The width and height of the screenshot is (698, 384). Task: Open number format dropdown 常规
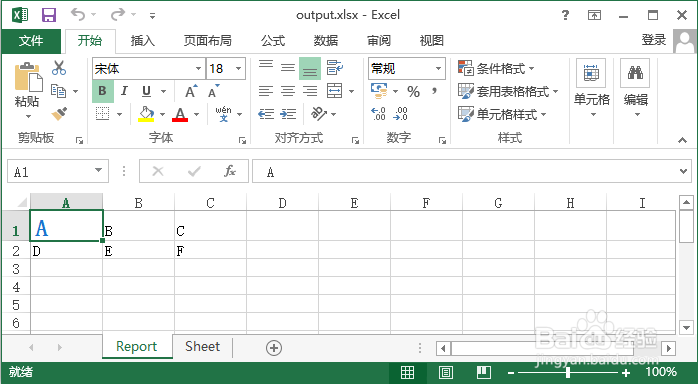click(438, 69)
